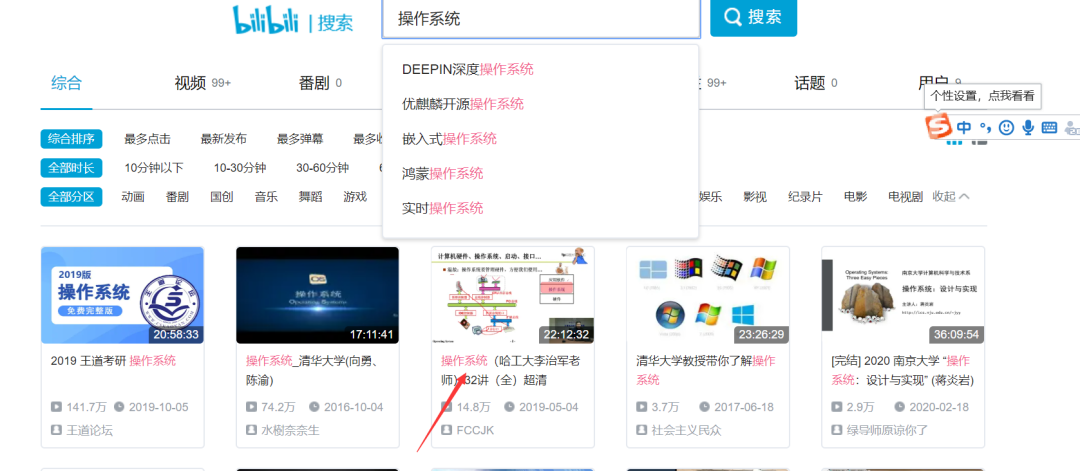Switch to the 话题 0 tab
1080x471 pixels.
click(816, 84)
